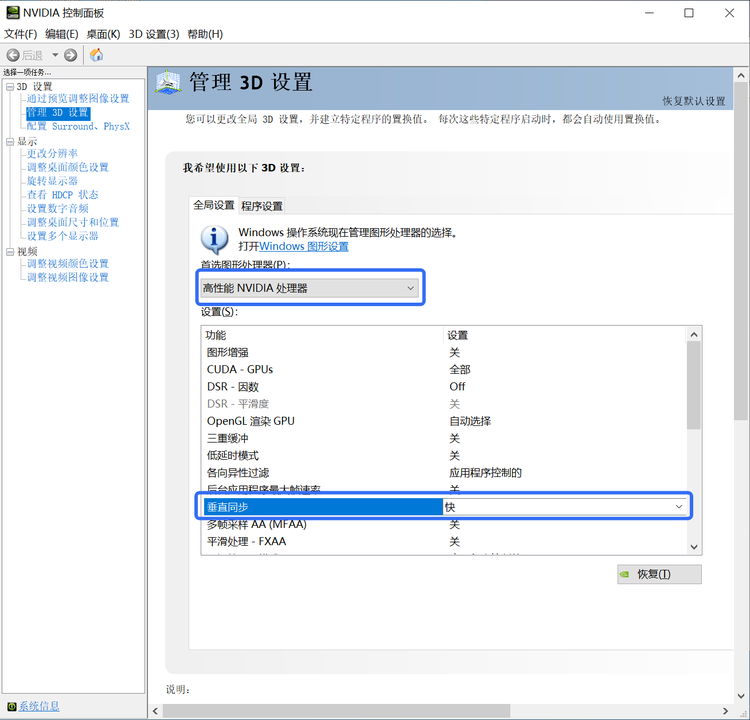Open 调整桌面颜色设置 task

tap(68, 167)
